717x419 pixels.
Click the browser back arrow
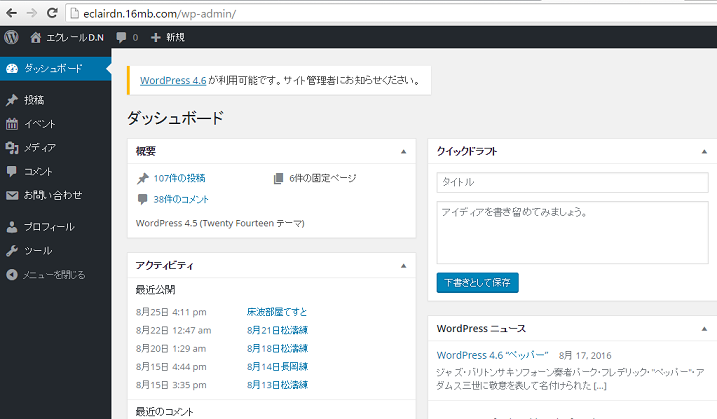11,13
